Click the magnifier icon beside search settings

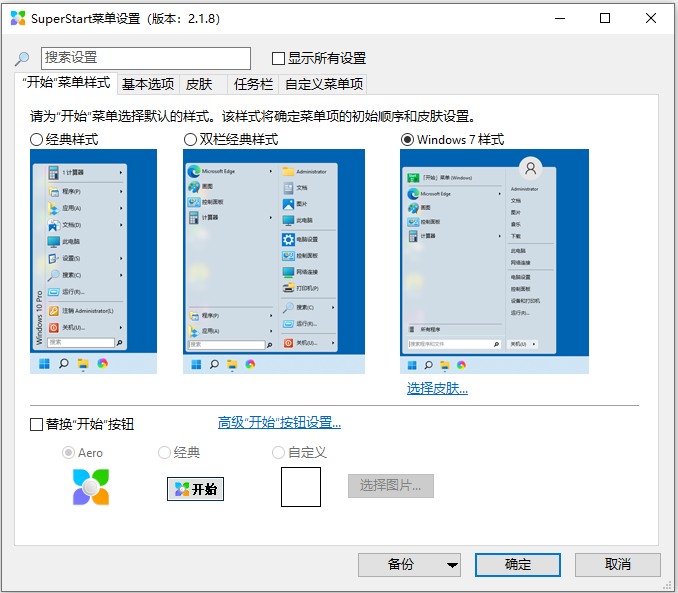22,58
